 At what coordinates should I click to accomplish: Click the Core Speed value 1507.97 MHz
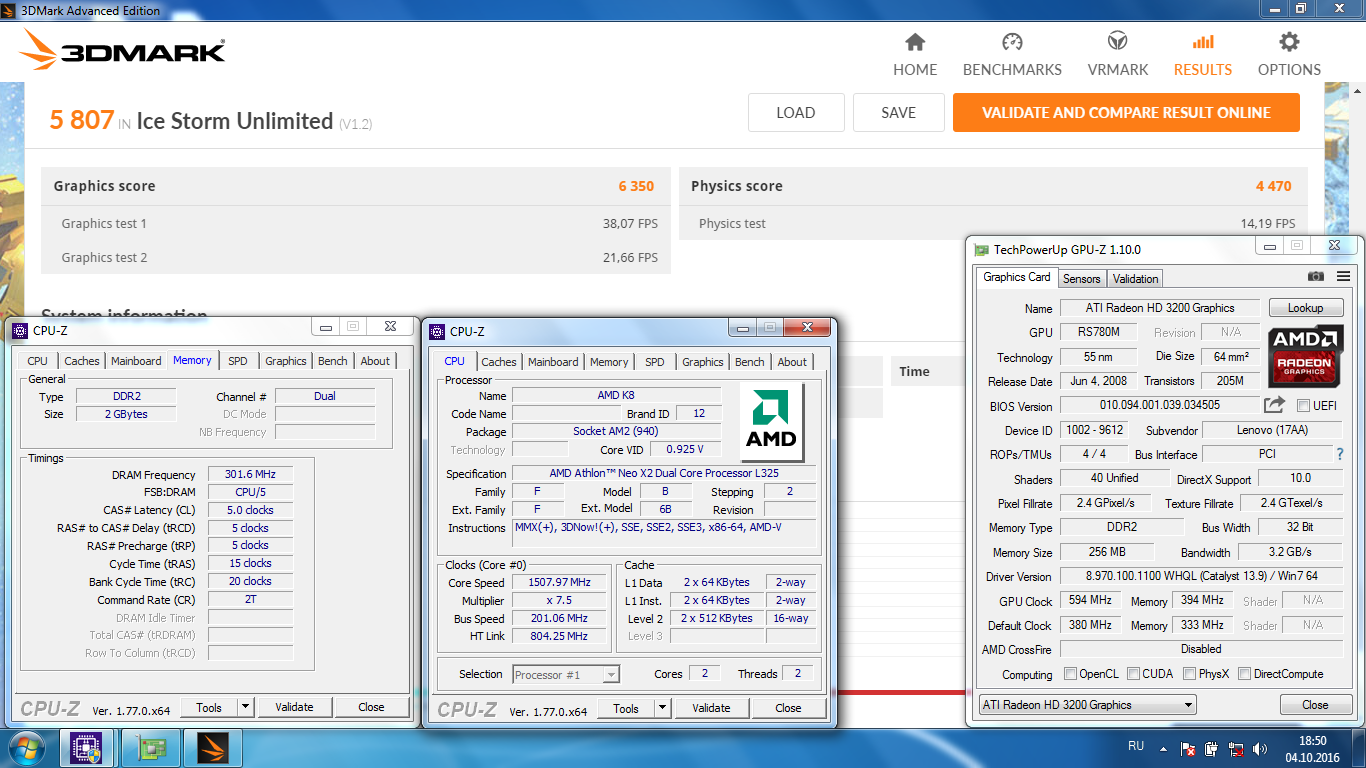[x=560, y=583]
